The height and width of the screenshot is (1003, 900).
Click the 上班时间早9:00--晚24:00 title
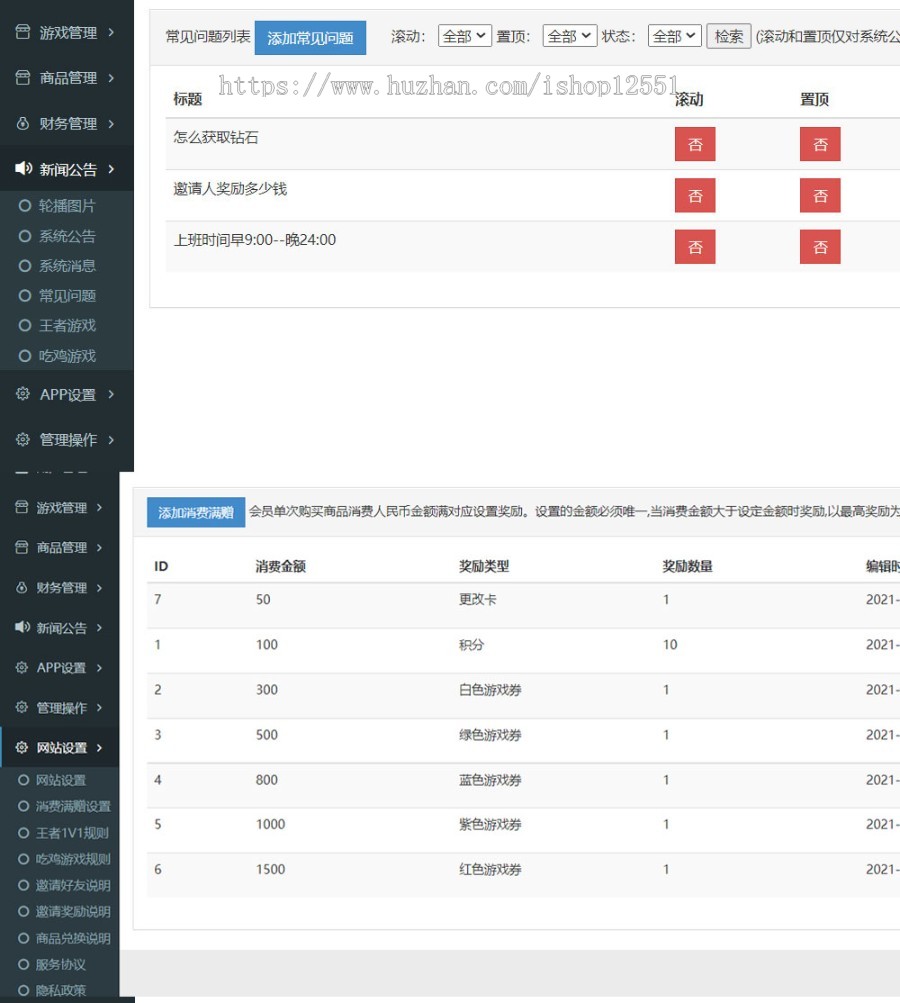(x=255, y=240)
